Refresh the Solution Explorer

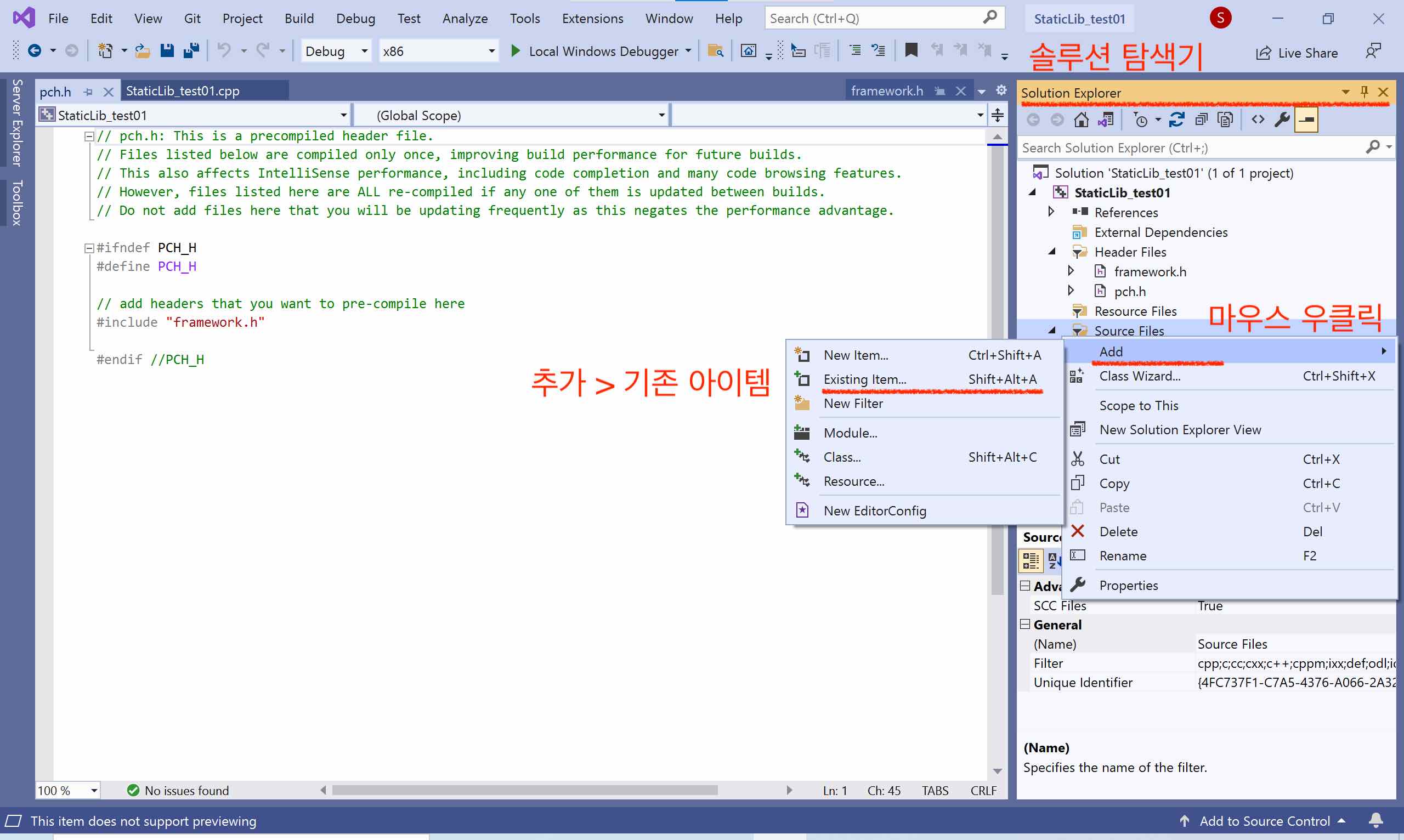[1178, 120]
